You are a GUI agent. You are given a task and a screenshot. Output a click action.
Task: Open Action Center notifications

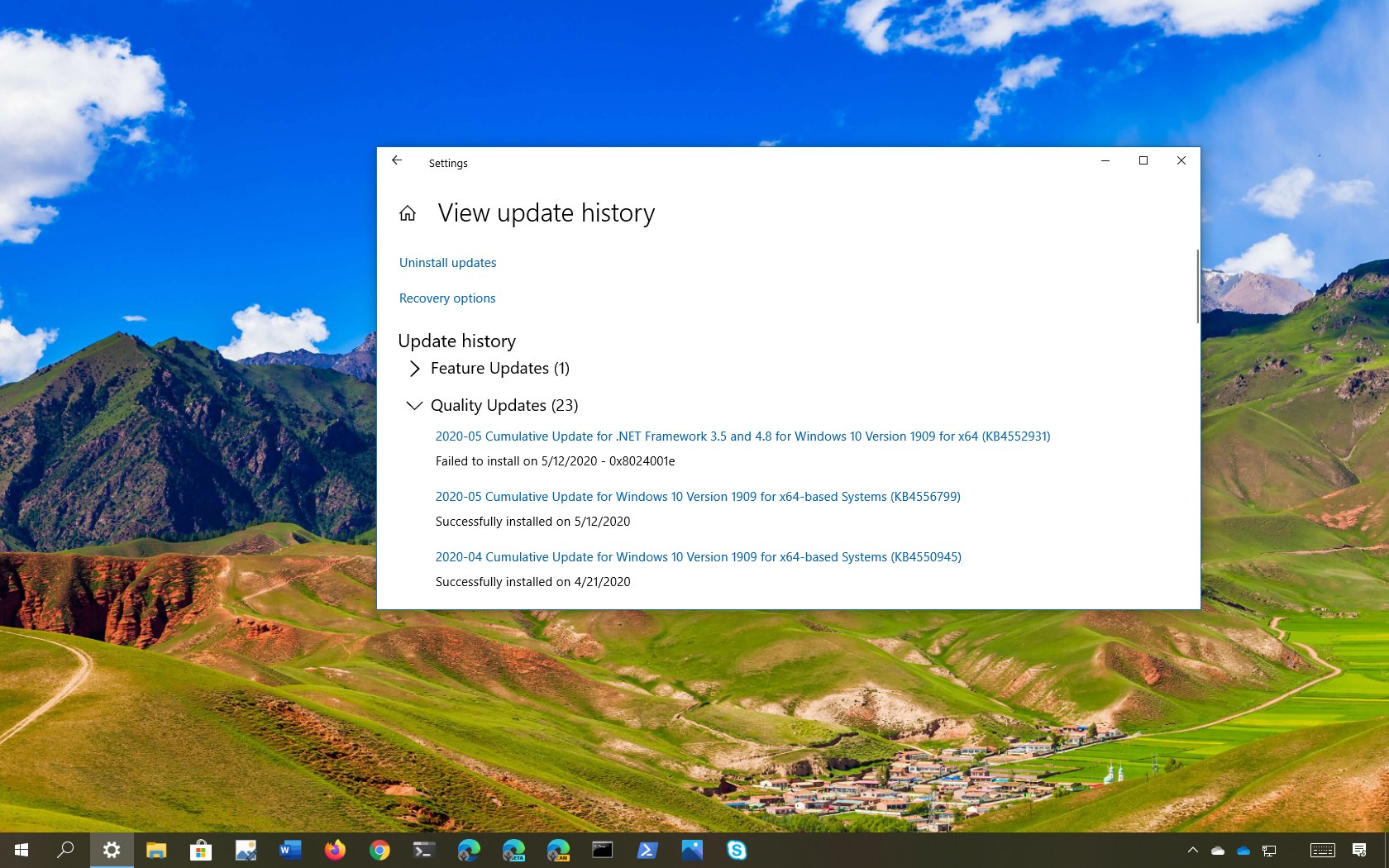tap(1359, 850)
